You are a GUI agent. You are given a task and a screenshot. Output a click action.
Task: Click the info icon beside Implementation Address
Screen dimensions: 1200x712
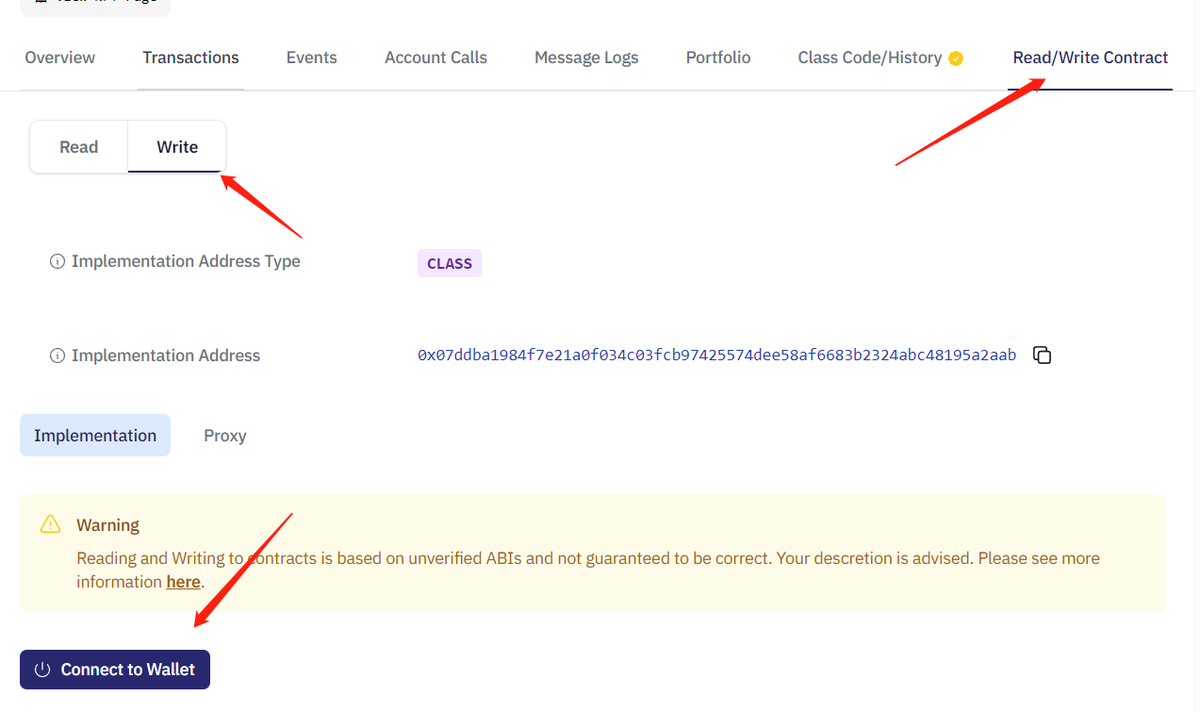(x=57, y=355)
